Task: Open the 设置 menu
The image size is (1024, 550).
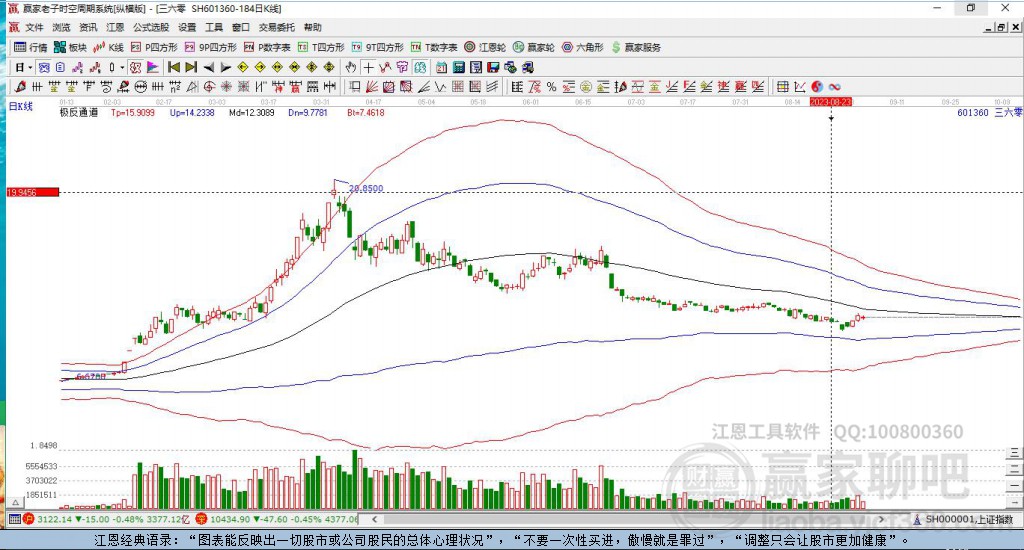Action: click(x=187, y=27)
